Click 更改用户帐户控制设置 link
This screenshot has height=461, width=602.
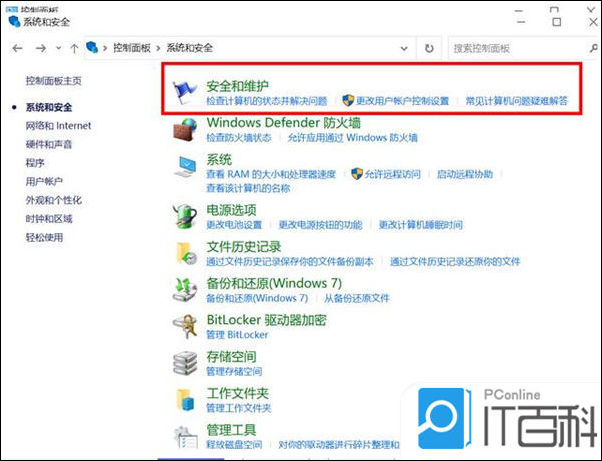click(x=402, y=101)
